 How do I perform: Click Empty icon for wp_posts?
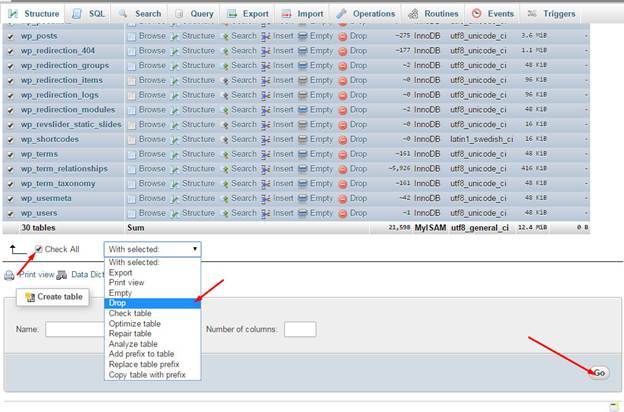pyautogui.click(x=303, y=36)
